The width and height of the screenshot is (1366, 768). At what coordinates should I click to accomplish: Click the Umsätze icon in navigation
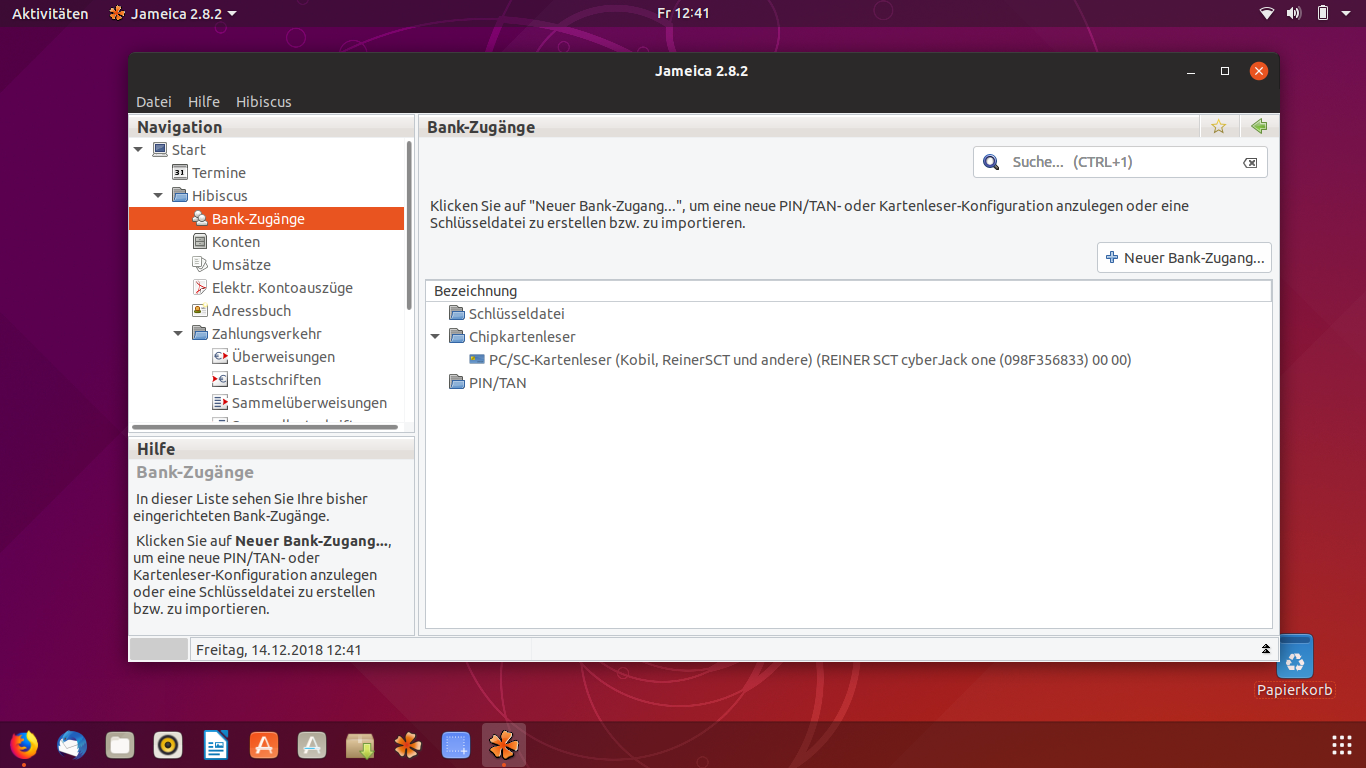pyautogui.click(x=200, y=265)
